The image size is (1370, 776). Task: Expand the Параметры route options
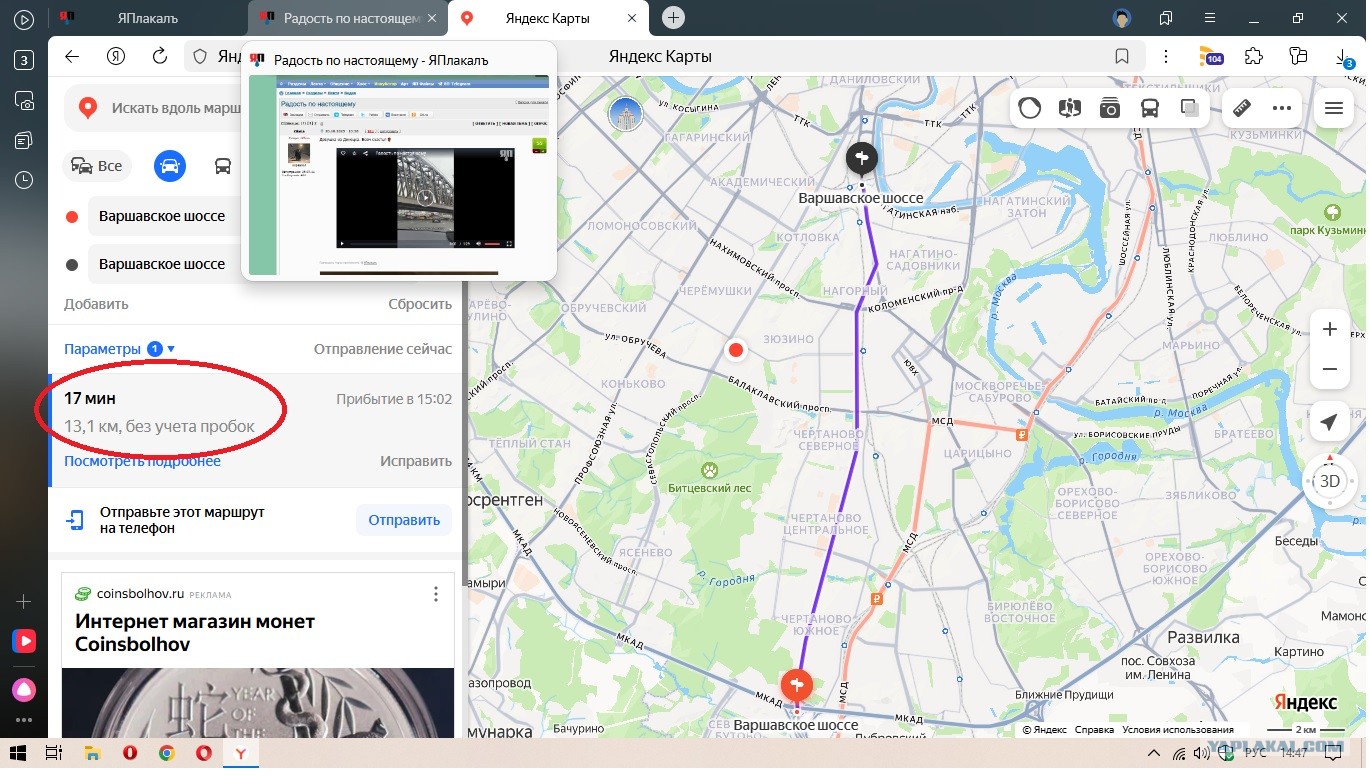coord(120,349)
